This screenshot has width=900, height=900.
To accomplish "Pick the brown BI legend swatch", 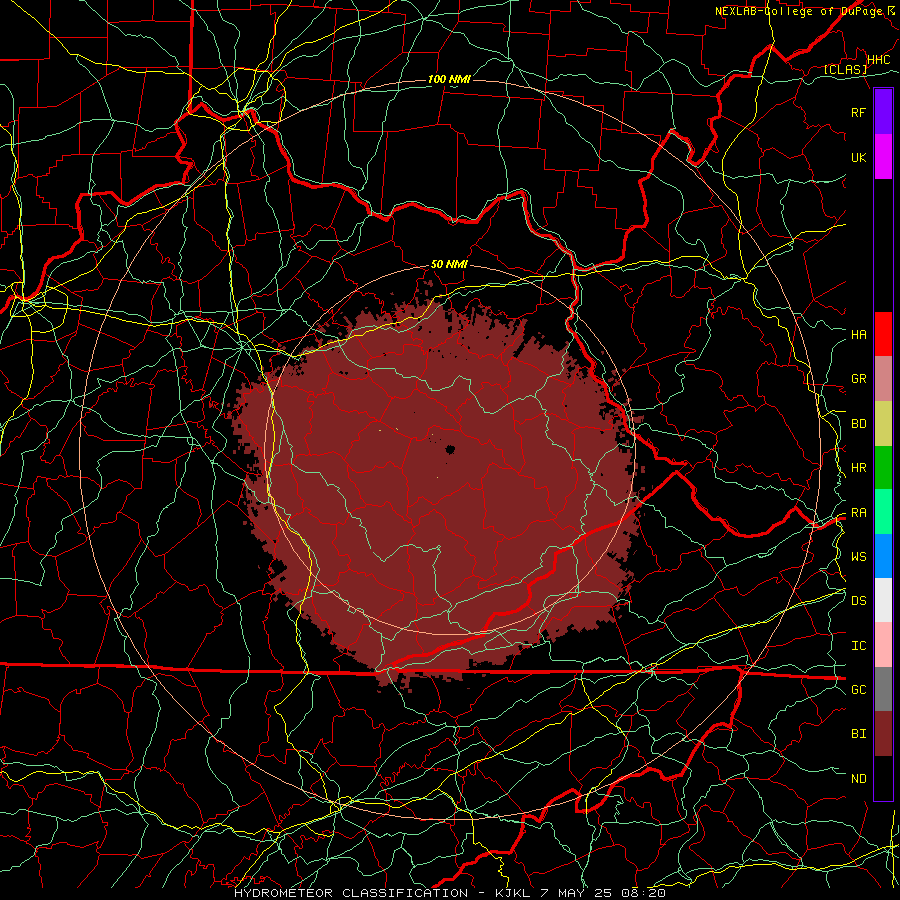I will [883, 734].
